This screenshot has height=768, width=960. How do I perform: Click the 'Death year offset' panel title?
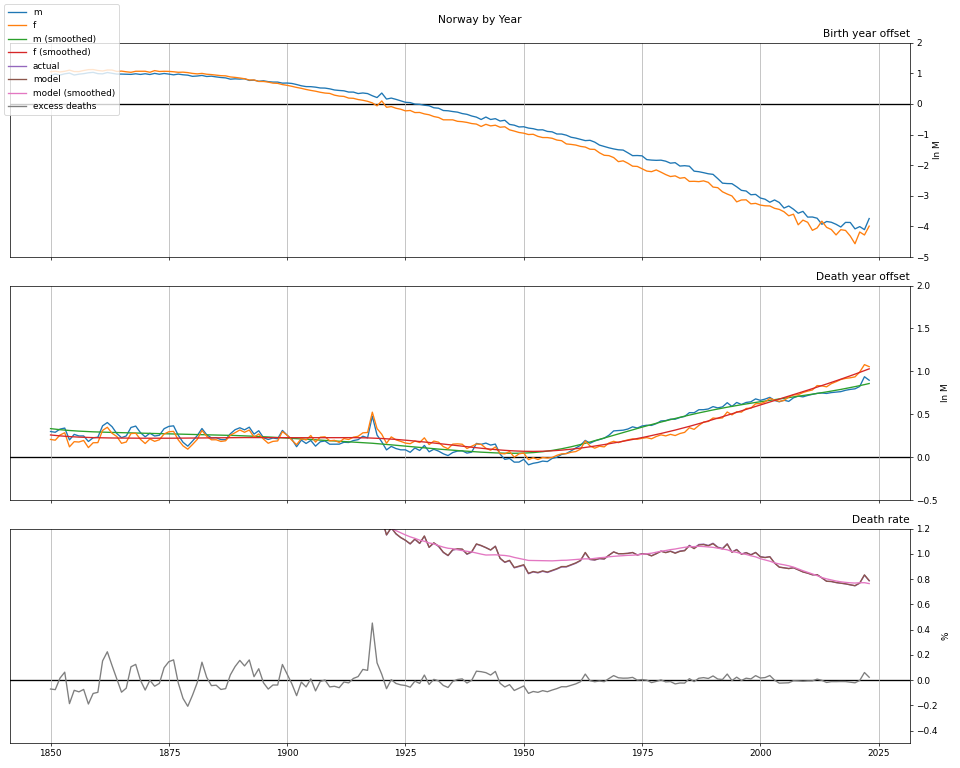click(x=862, y=277)
